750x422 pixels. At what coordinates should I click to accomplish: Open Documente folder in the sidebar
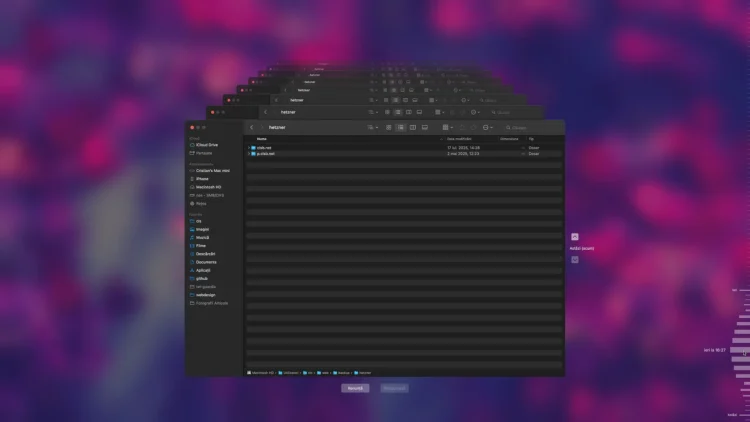pyautogui.click(x=206, y=262)
